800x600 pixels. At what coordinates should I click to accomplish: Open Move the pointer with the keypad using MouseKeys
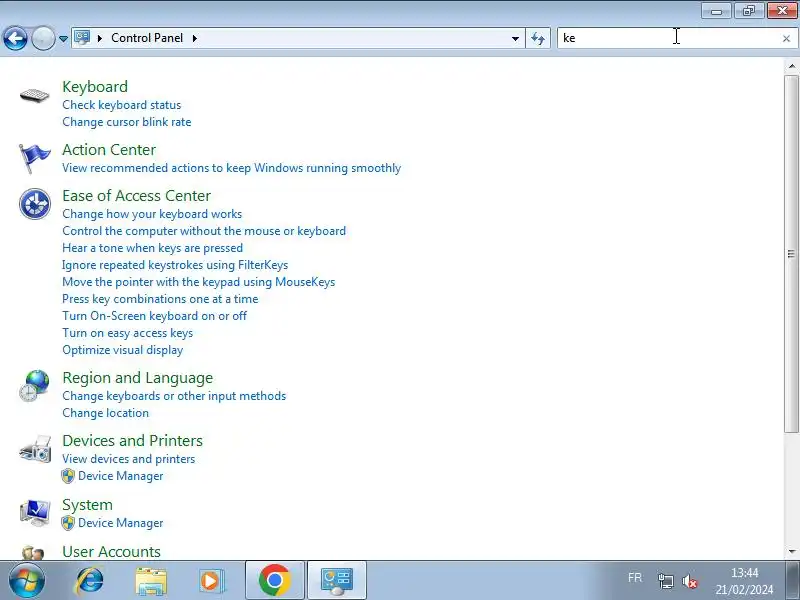click(x=198, y=282)
